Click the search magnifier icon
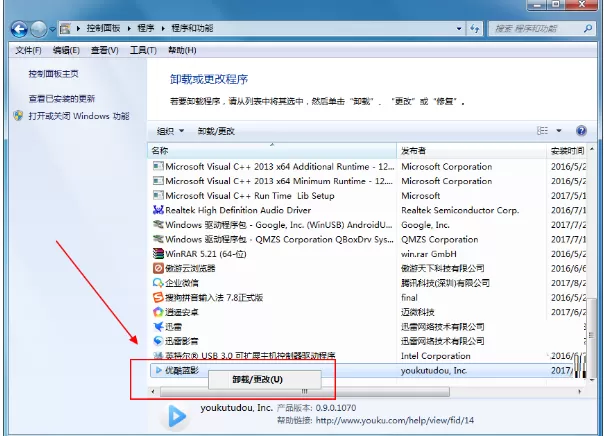Screen dimensions: 604x436 tap(588, 29)
